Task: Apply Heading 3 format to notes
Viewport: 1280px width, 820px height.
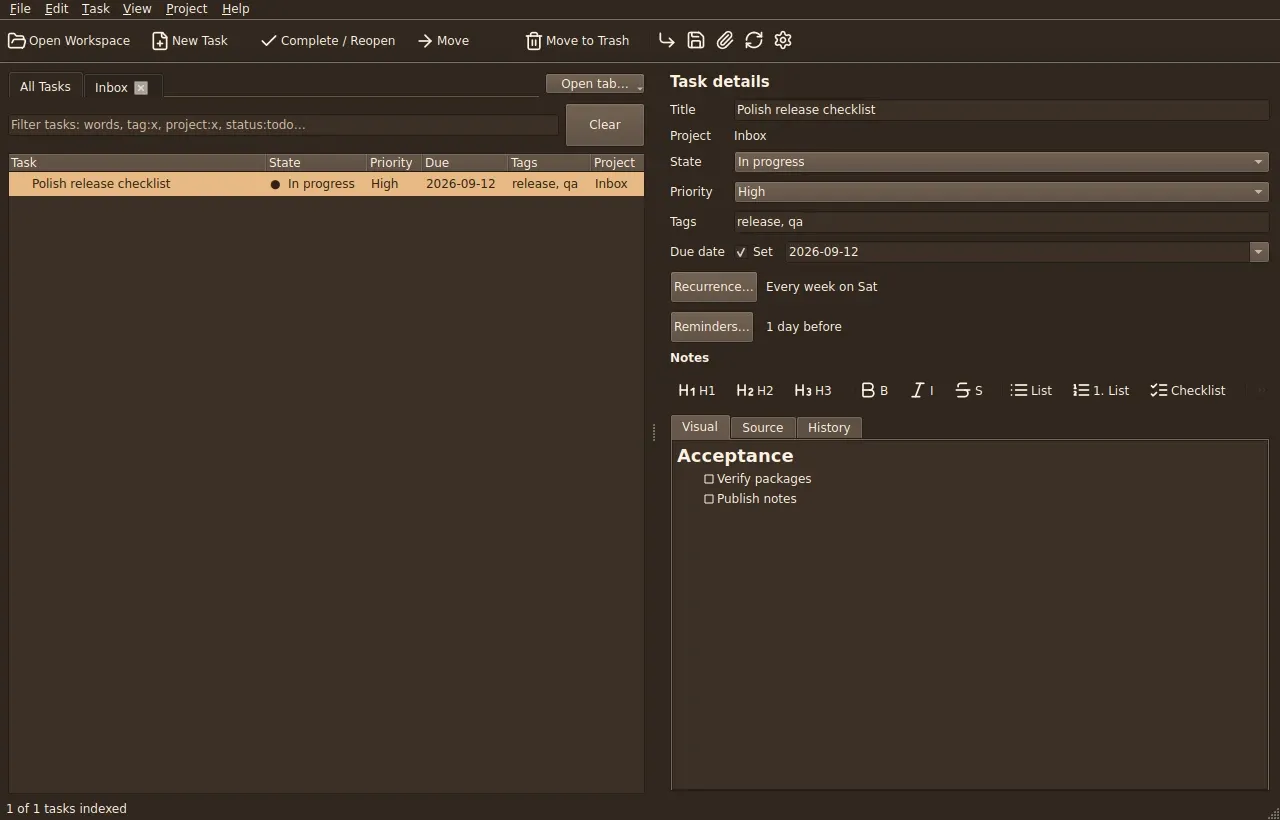Action: [812, 391]
